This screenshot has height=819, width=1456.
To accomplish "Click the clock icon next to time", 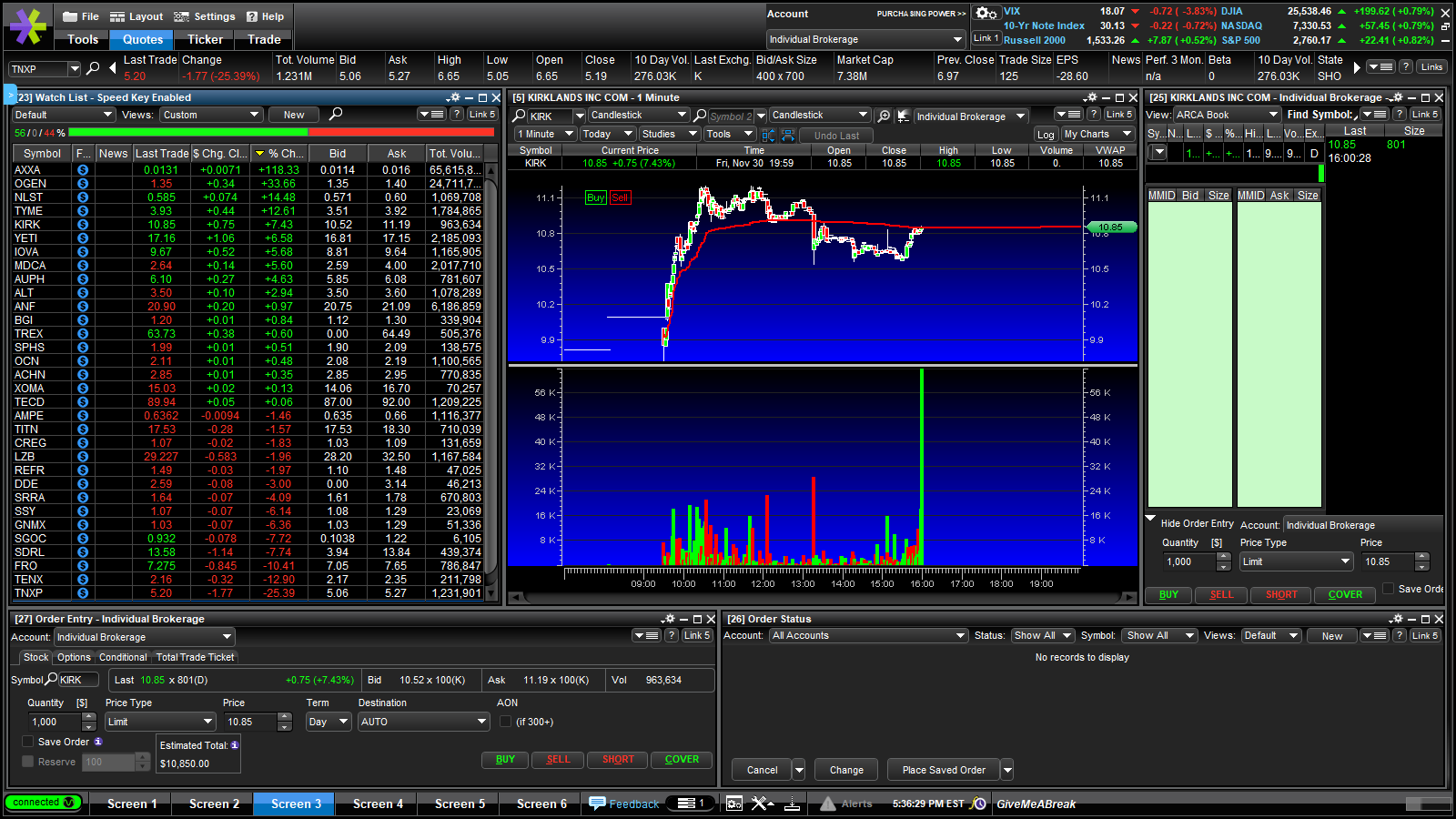I will tap(978, 804).
